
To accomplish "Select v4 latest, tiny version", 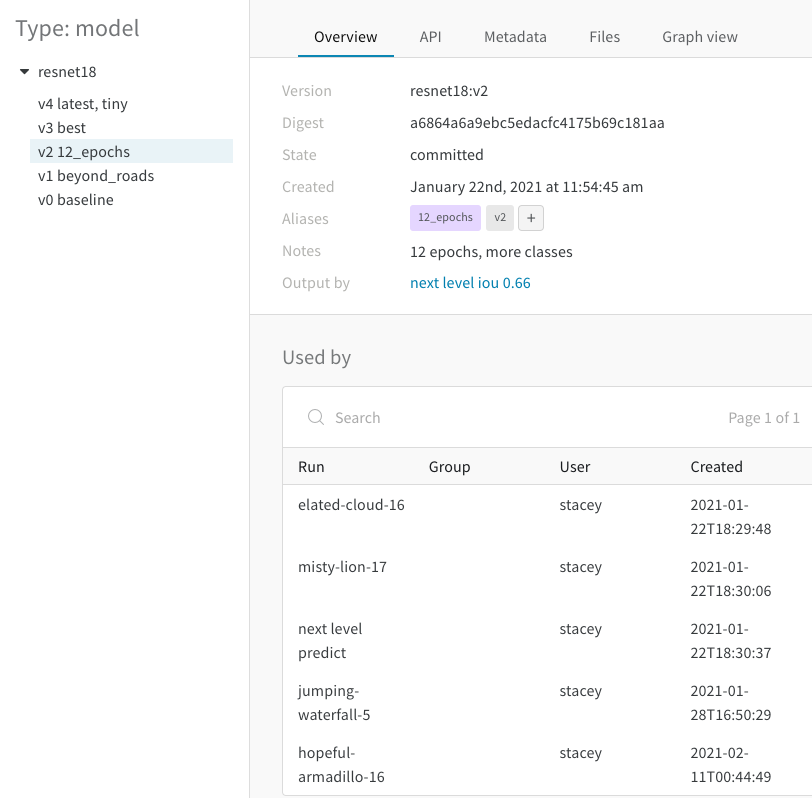I will pyautogui.click(x=83, y=104).
